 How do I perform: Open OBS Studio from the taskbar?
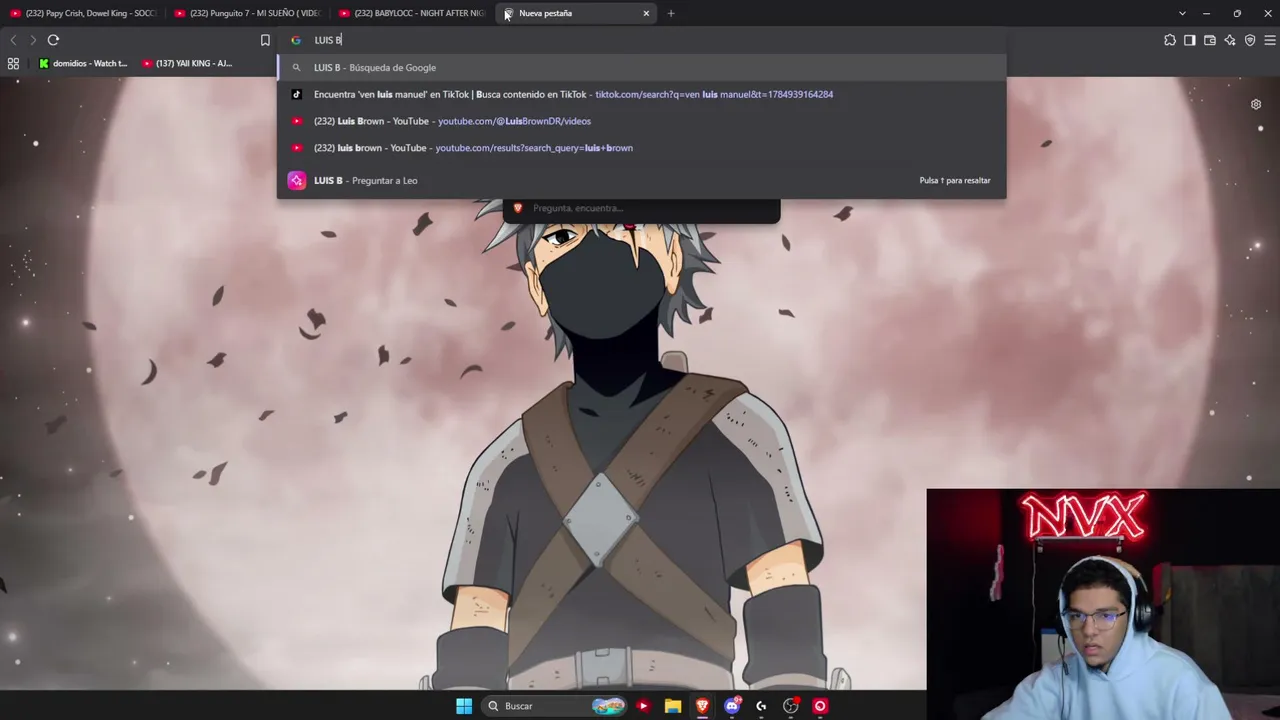pyautogui.click(x=791, y=706)
